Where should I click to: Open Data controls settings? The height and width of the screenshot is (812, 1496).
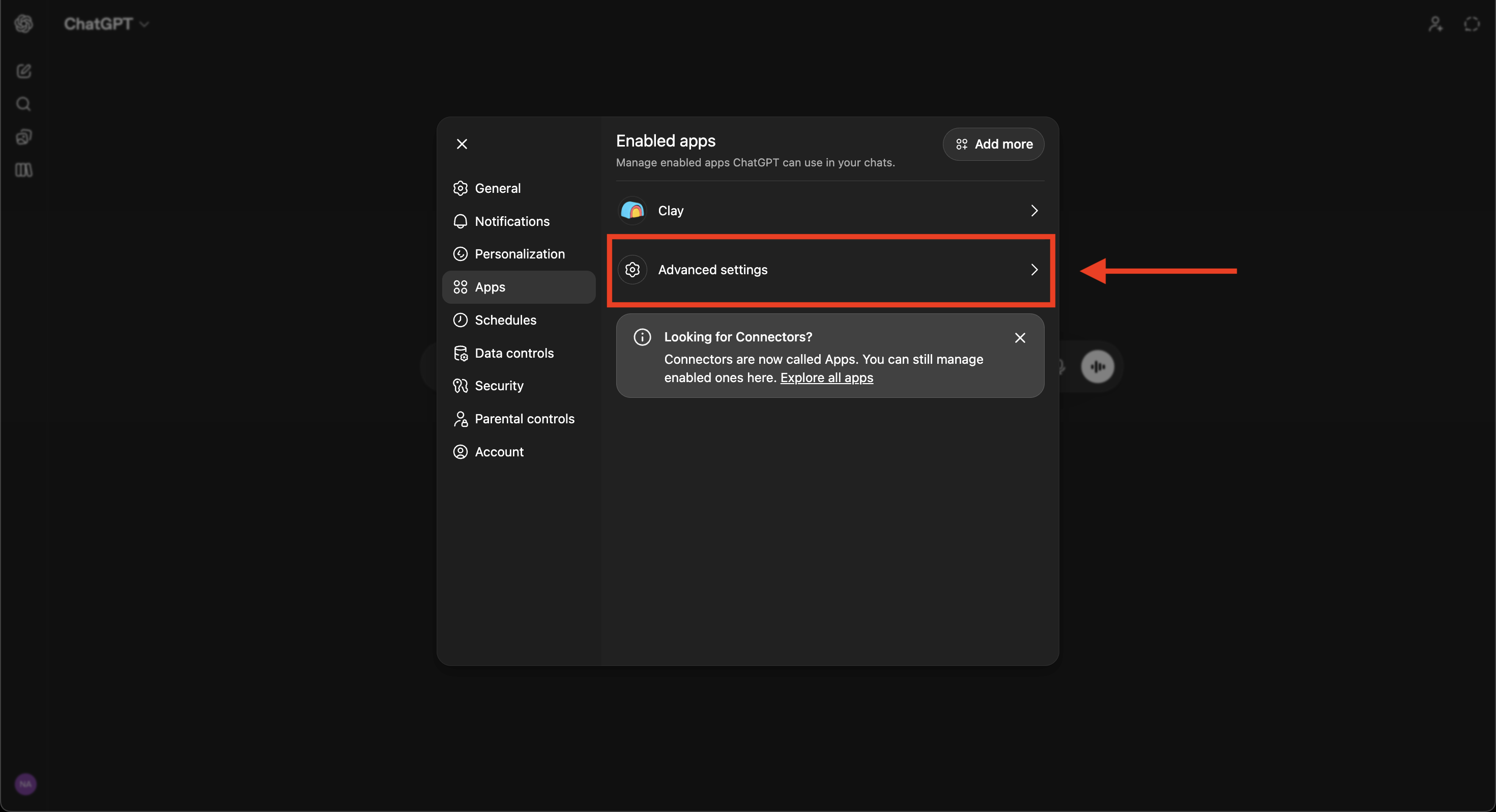coord(519,353)
